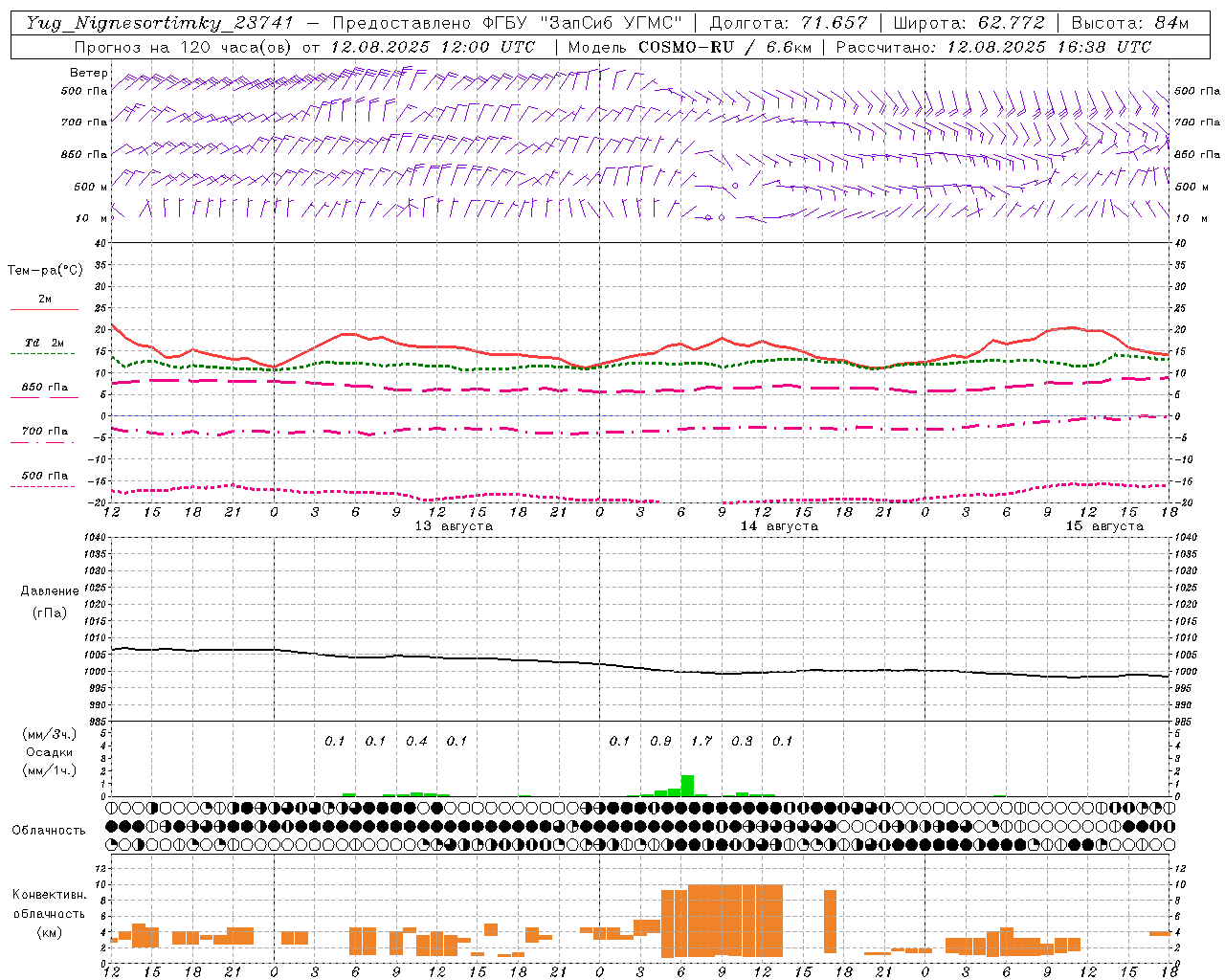This screenshot has height=980, width=1225.
Task: Click the model name 'COSMO-RU / 6.6км'
Action: tap(724, 47)
